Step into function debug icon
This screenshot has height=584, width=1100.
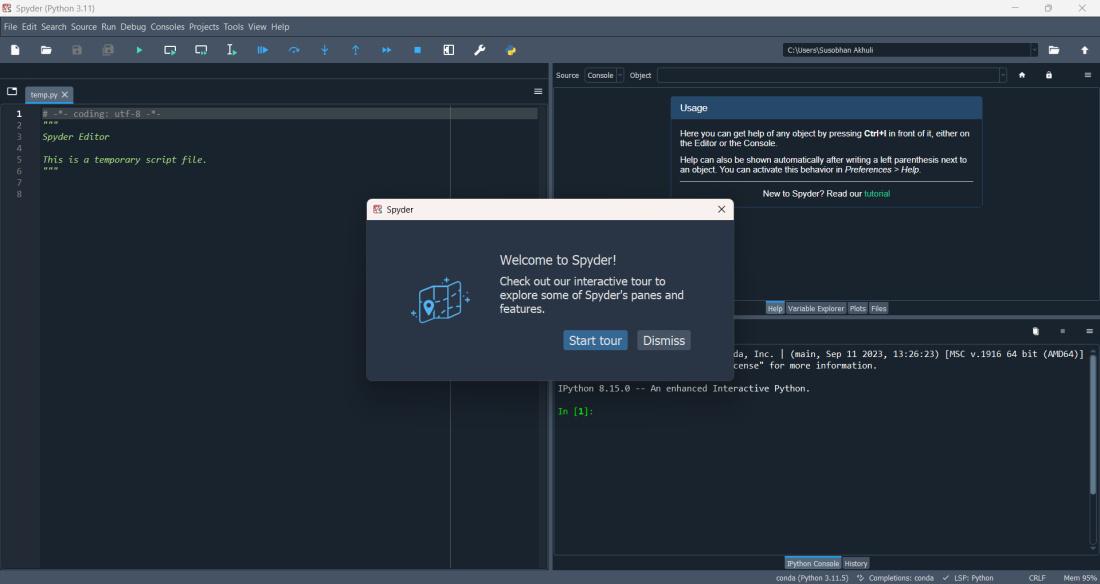pos(325,50)
